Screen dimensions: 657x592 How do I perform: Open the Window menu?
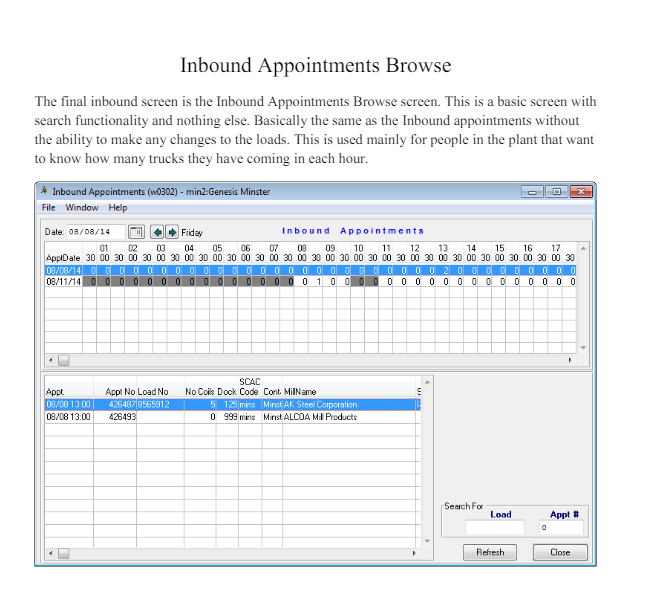click(82, 207)
